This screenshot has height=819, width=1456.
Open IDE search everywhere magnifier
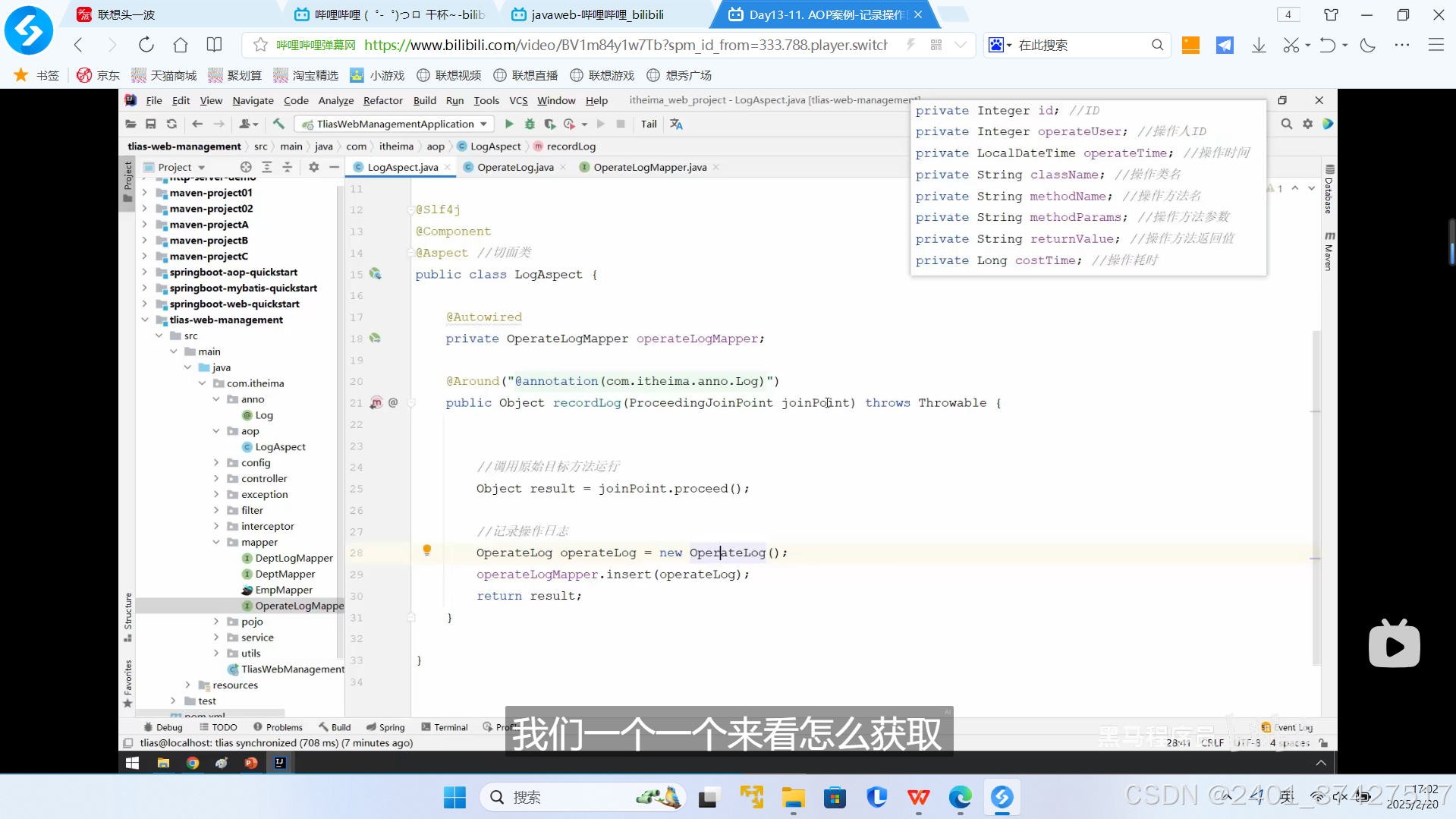[x=1287, y=124]
